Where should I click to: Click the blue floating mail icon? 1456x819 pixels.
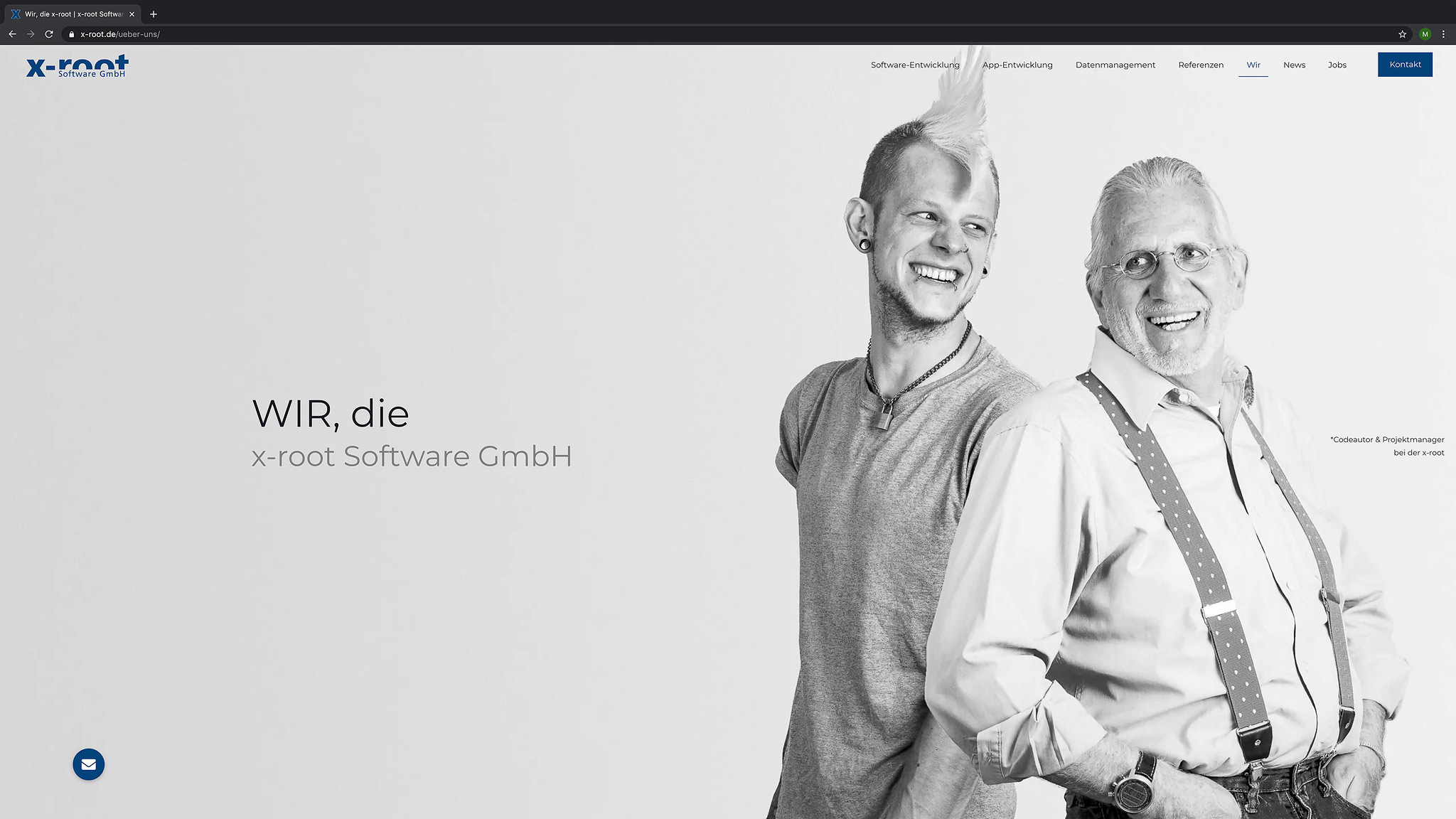[88, 764]
